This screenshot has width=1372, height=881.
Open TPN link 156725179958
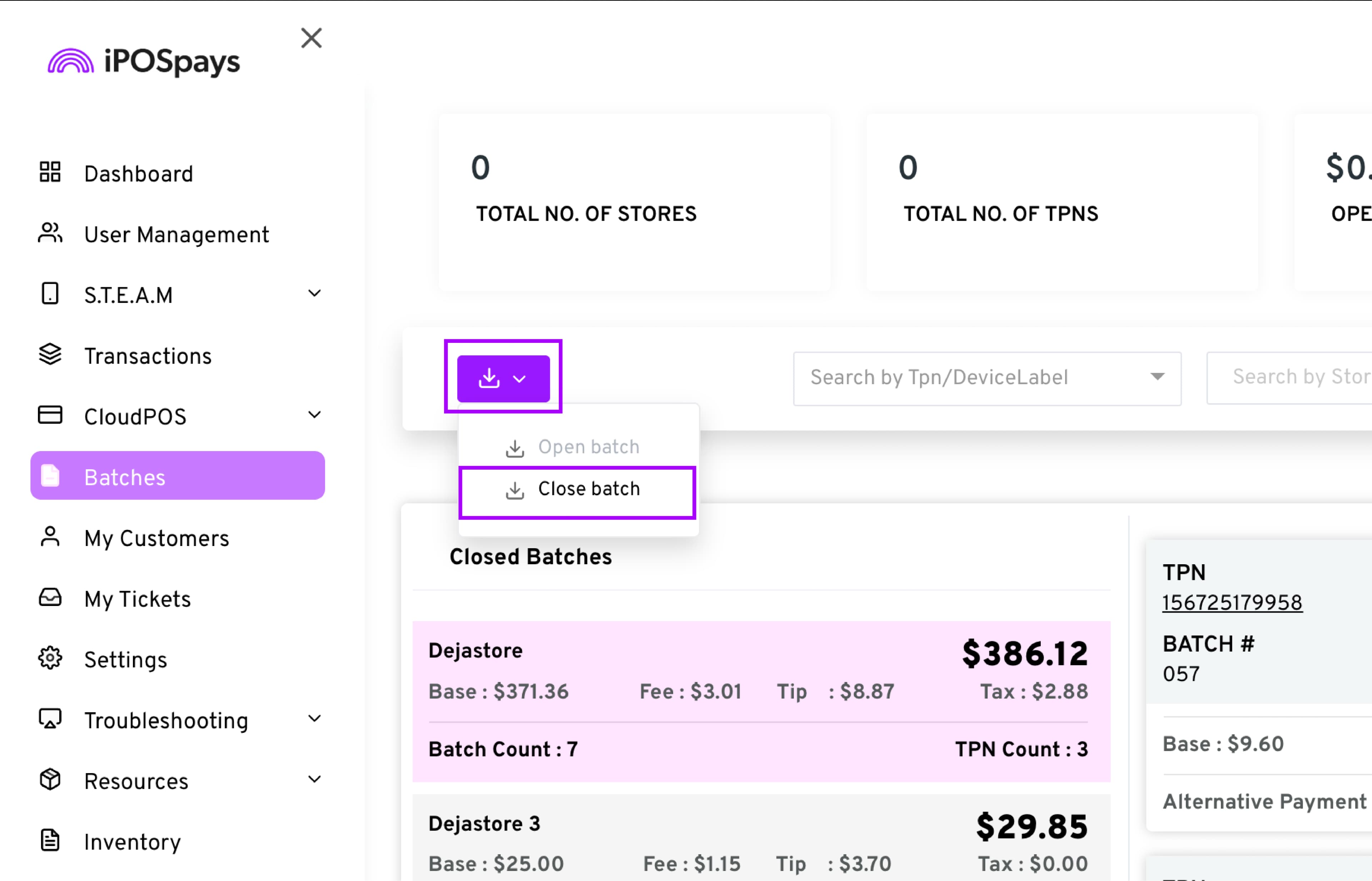coord(1232,602)
